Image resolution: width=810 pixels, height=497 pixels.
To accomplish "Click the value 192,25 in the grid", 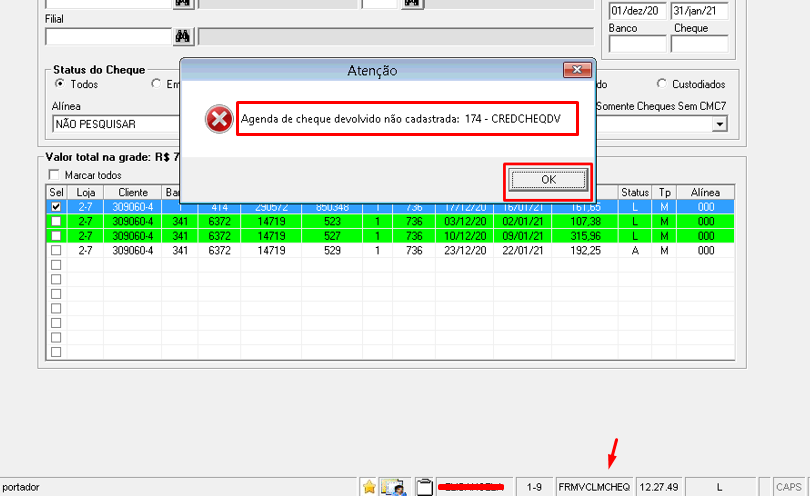I will click(585, 250).
